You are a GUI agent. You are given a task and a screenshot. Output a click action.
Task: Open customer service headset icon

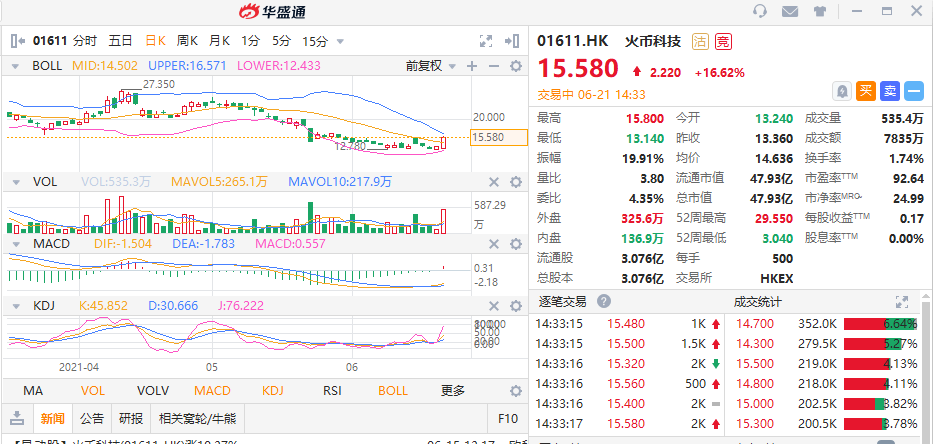pos(759,11)
